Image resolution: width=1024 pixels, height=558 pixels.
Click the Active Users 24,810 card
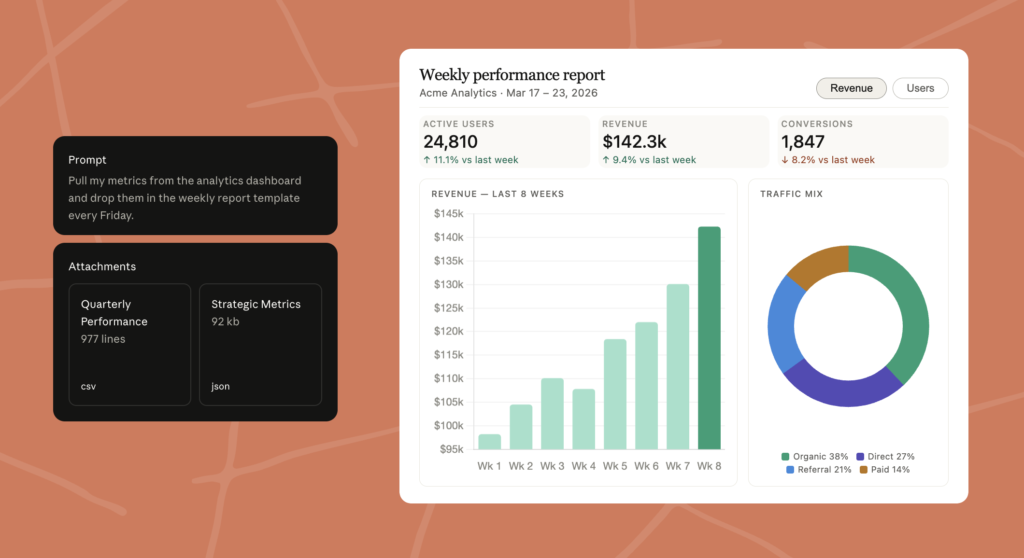504,142
